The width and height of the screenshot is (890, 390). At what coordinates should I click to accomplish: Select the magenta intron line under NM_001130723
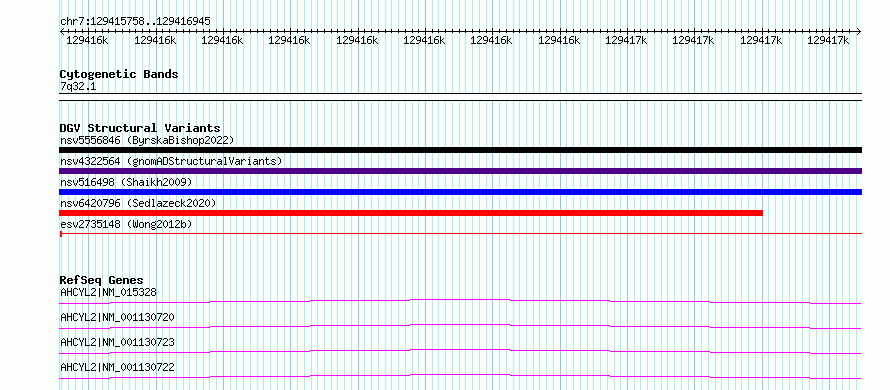(x=460, y=351)
